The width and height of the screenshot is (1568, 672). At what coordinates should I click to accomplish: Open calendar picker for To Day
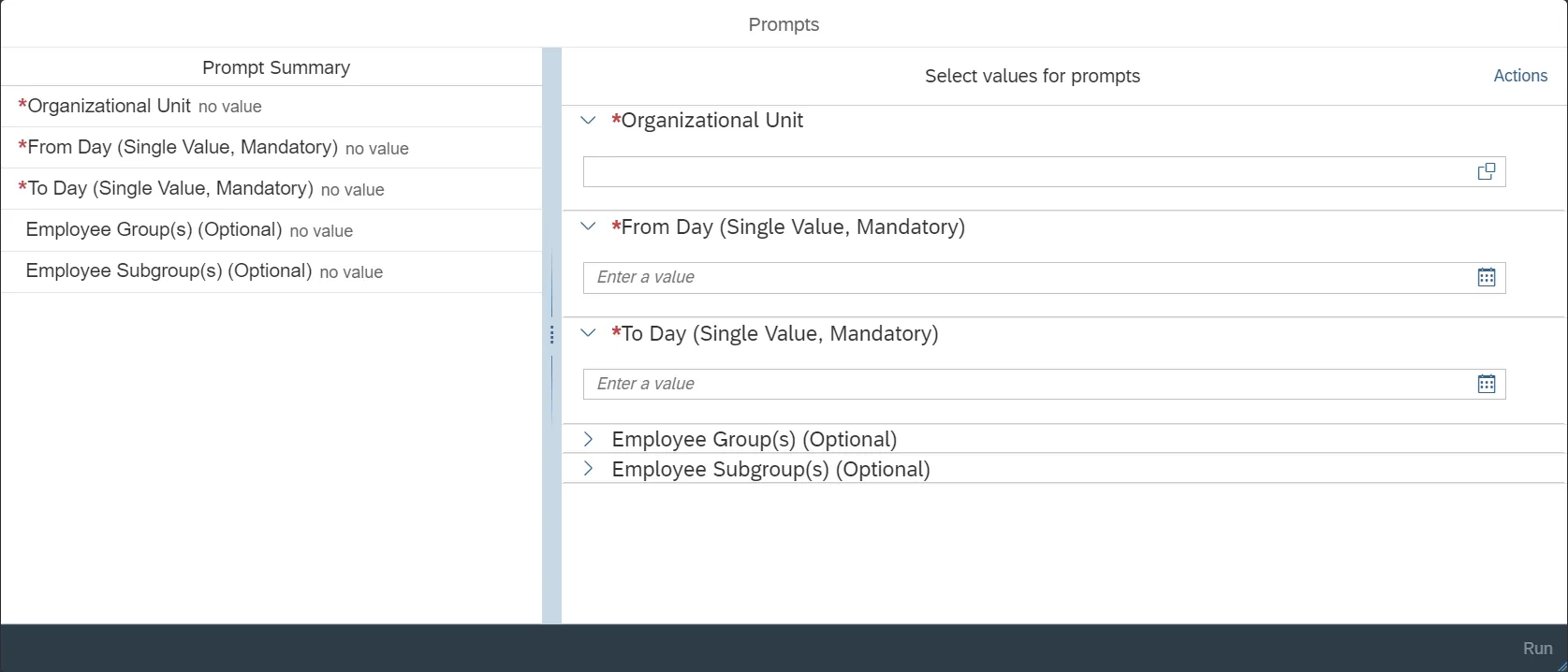click(x=1486, y=384)
